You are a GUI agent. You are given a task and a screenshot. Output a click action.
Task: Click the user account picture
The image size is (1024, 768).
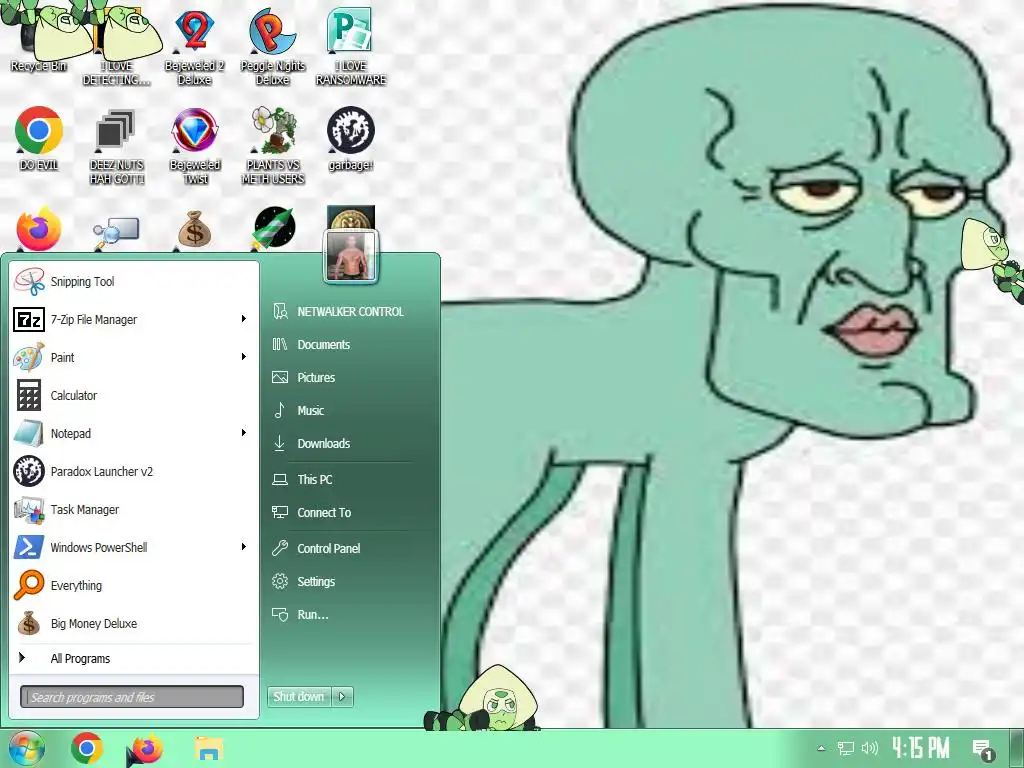coord(351,256)
